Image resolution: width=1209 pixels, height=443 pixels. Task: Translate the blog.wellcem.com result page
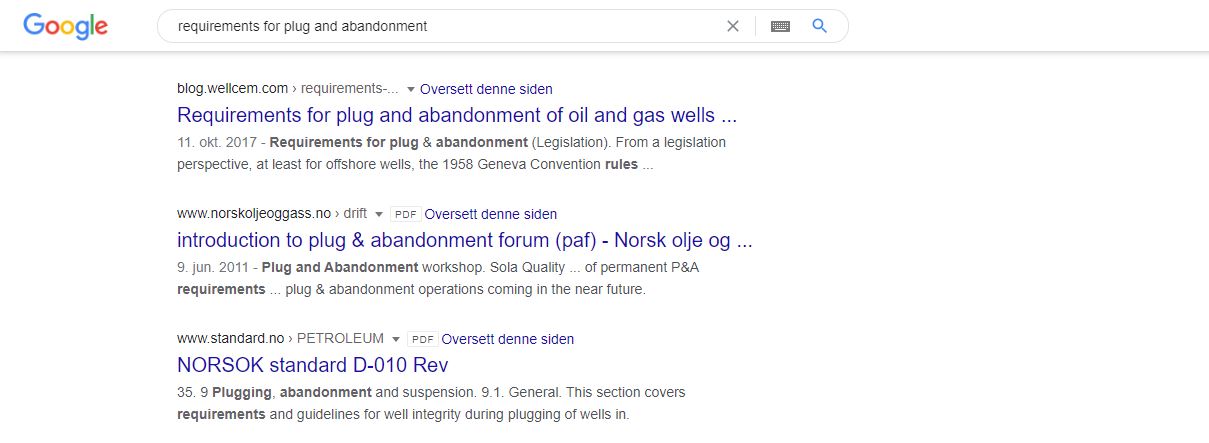click(486, 89)
